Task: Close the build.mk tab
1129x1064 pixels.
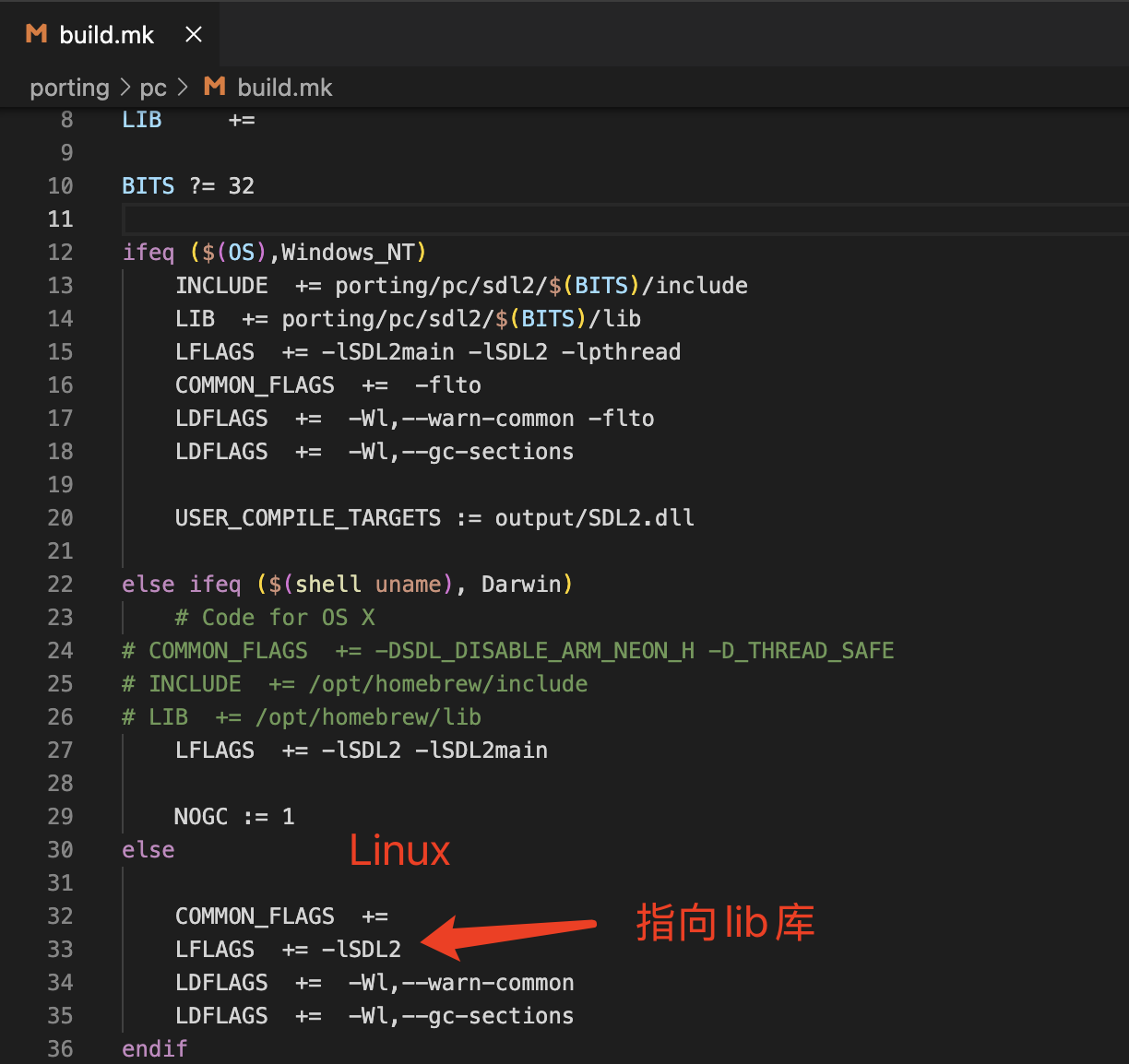Action: 193,34
